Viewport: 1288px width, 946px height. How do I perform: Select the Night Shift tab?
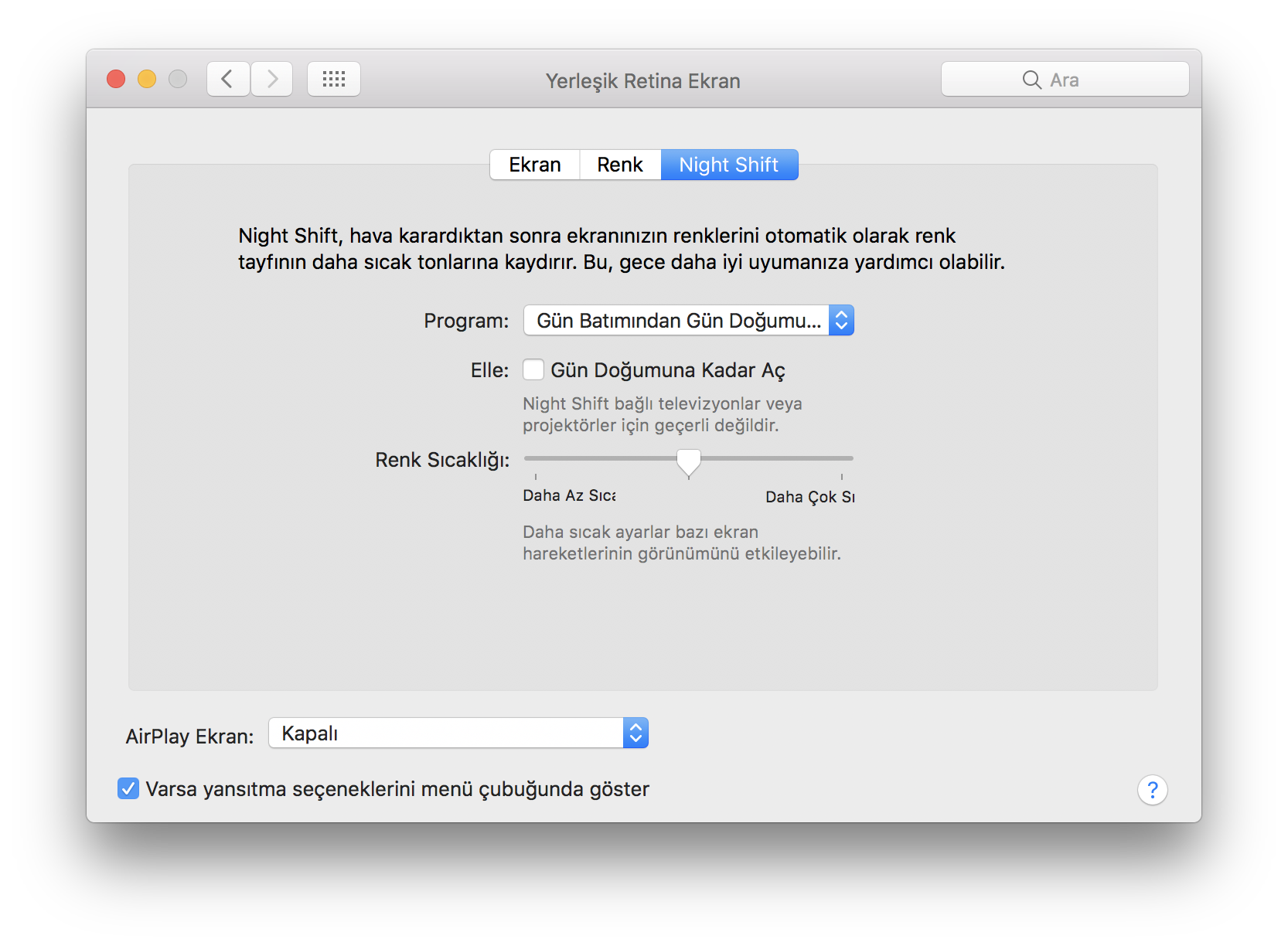click(x=729, y=165)
